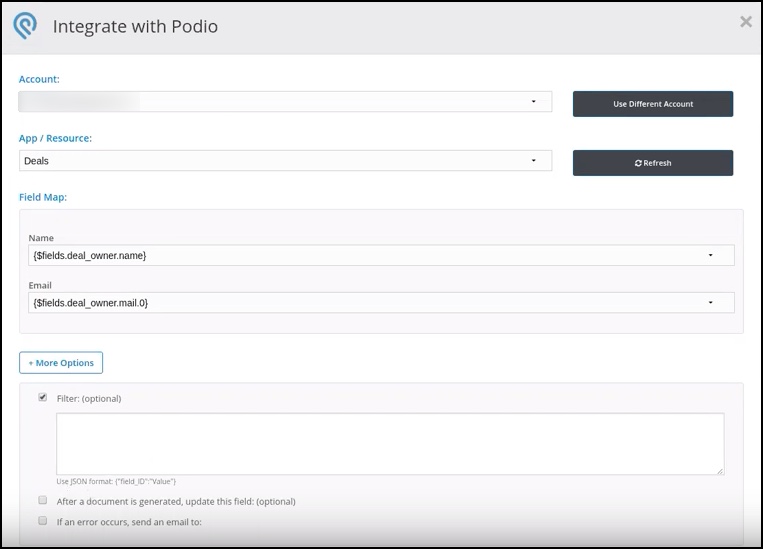Click the Email label in the Field Map

point(40,285)
